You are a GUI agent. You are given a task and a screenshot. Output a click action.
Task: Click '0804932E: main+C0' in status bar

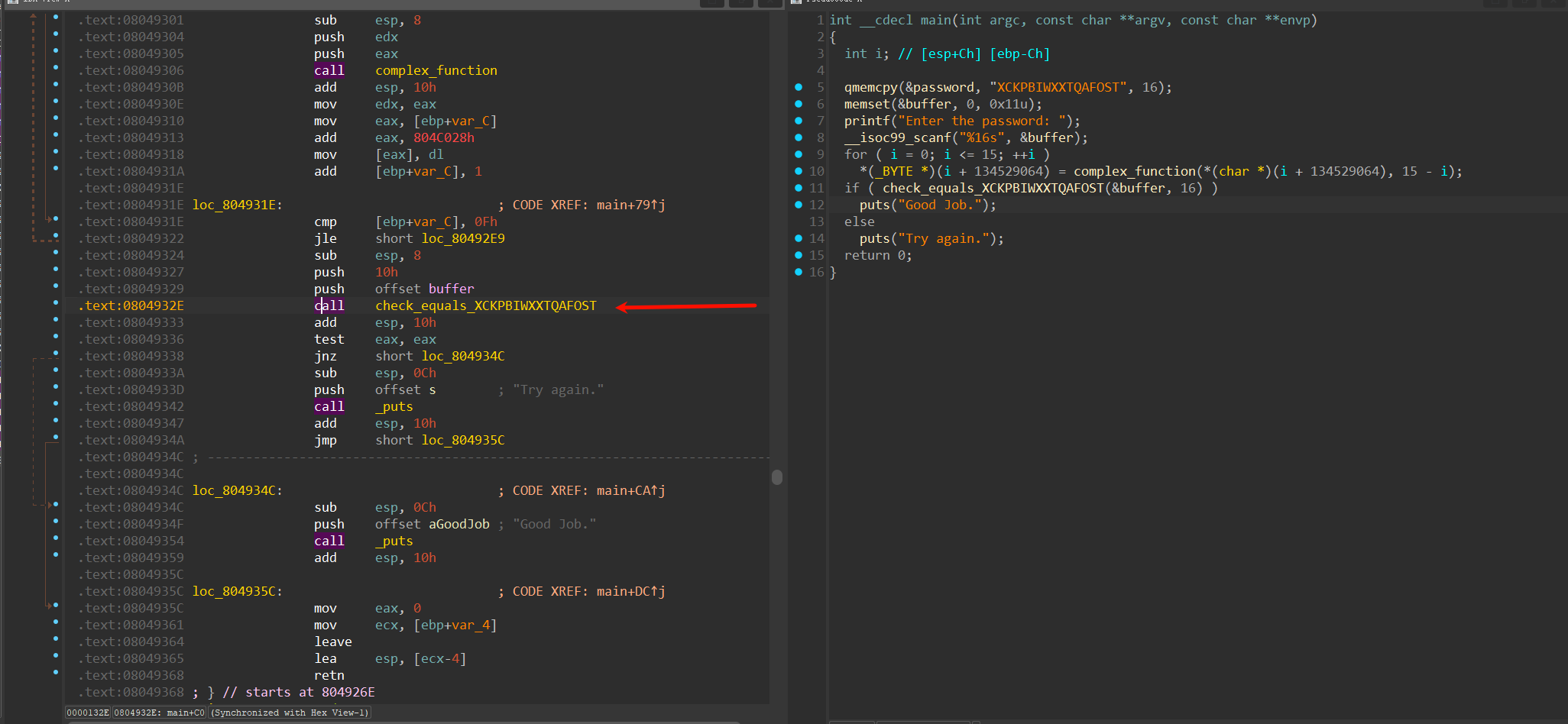(160, 713)
